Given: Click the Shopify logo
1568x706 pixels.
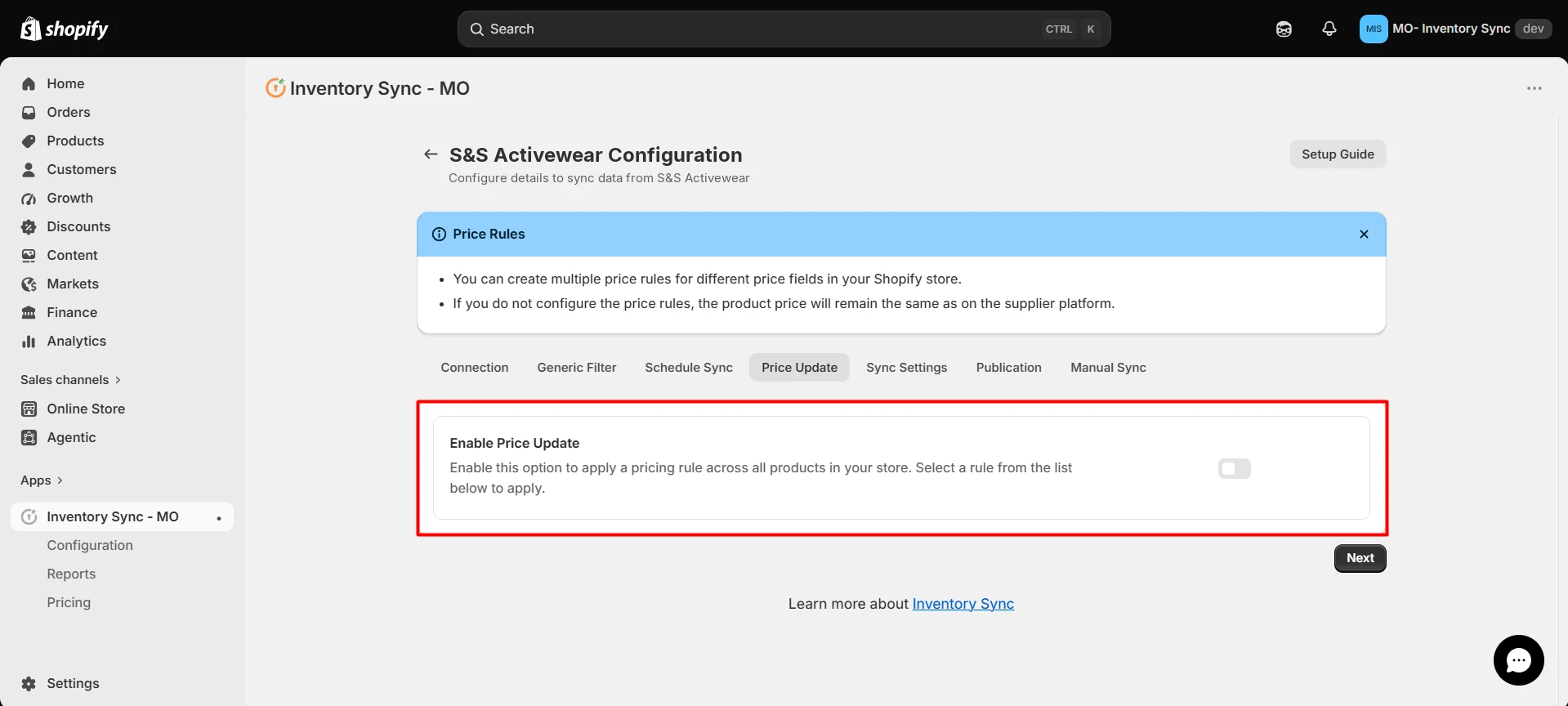Looking at the screenshot, I should 64,29.
